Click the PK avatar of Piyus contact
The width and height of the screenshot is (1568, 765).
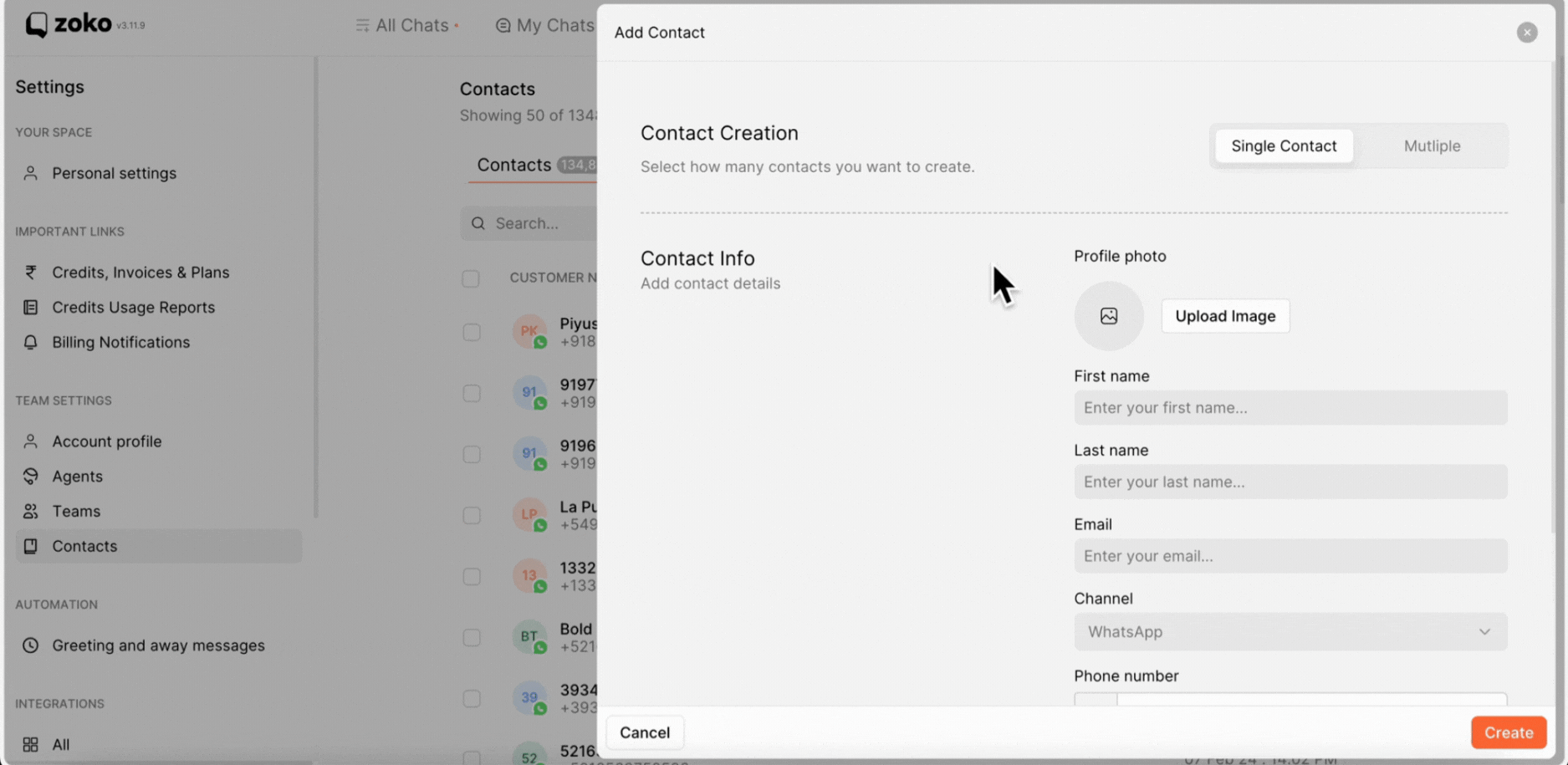tap(529, 331)
